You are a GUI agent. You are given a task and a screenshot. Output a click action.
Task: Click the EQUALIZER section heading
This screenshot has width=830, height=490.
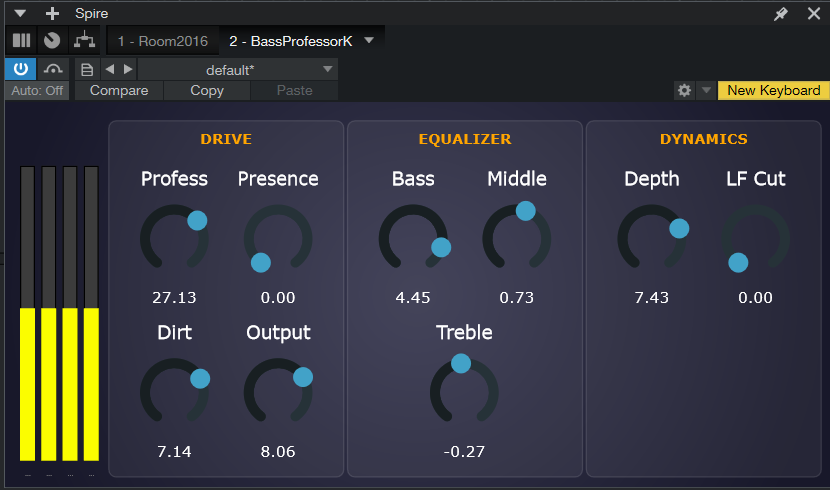[465, 139]
